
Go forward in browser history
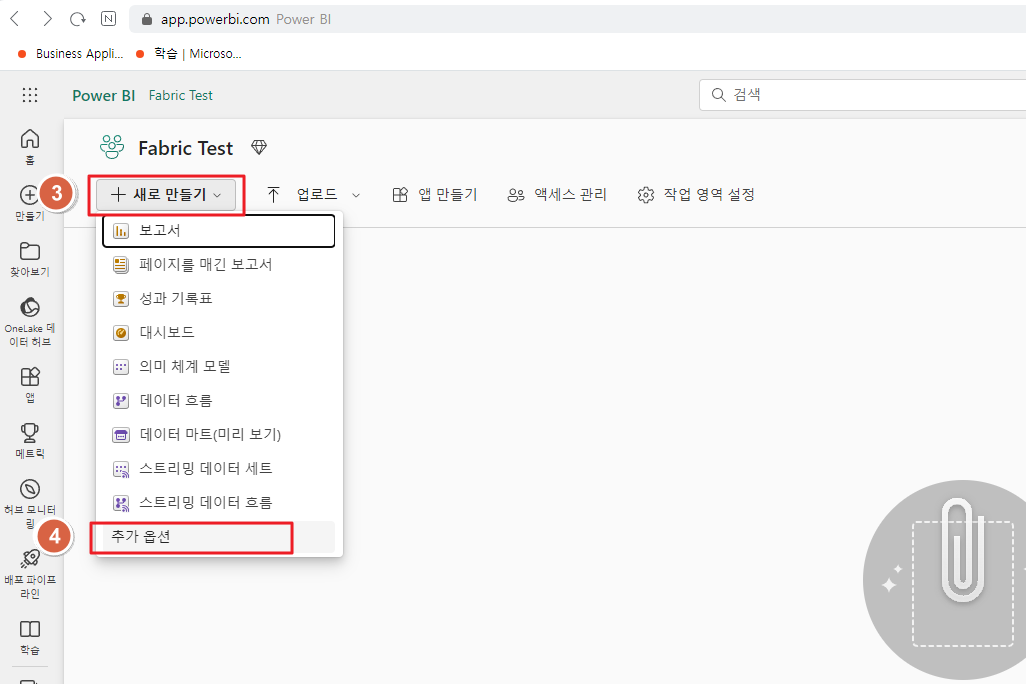click(47, 19)
